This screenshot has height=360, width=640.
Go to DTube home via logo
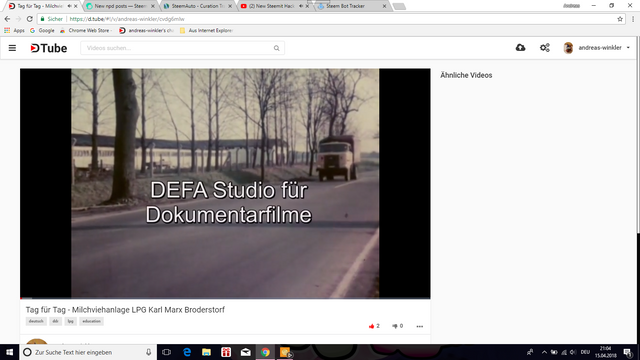coord(49,48)
